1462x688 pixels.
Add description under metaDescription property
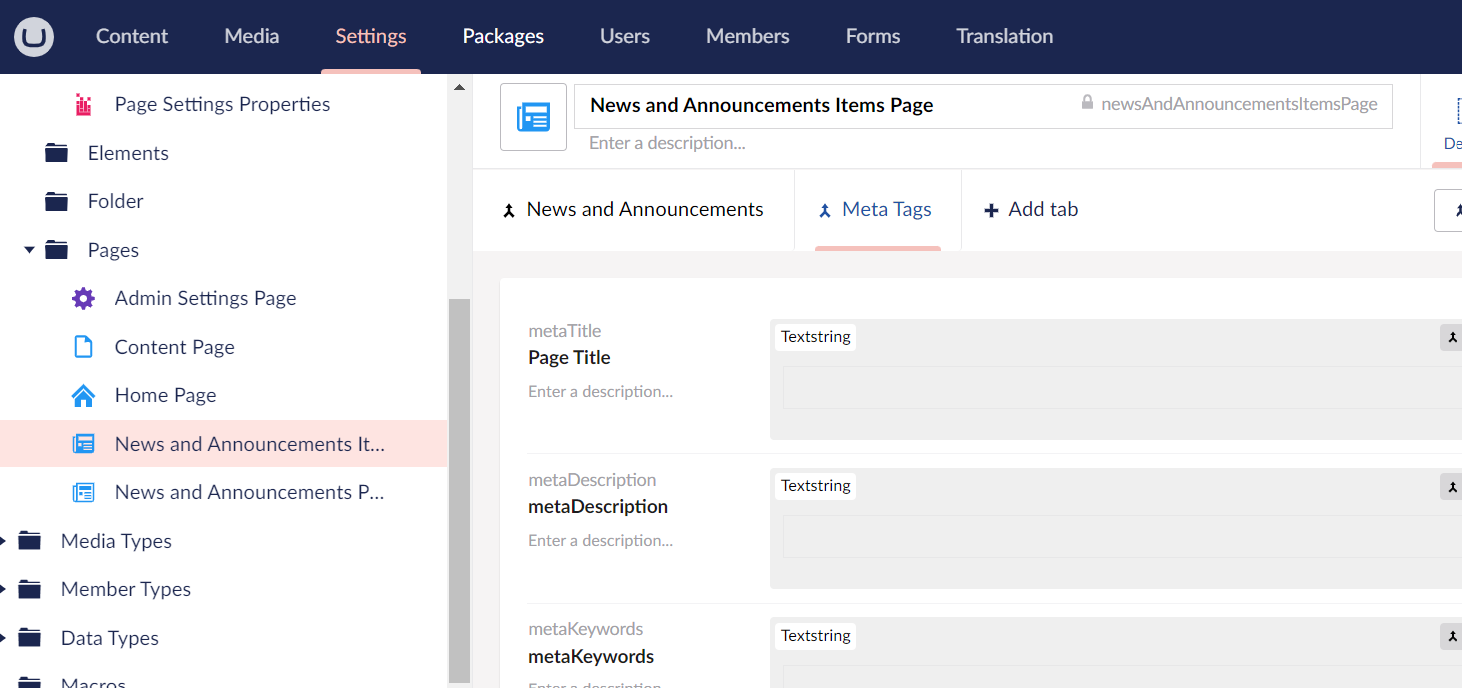click(x=600, y=541)
